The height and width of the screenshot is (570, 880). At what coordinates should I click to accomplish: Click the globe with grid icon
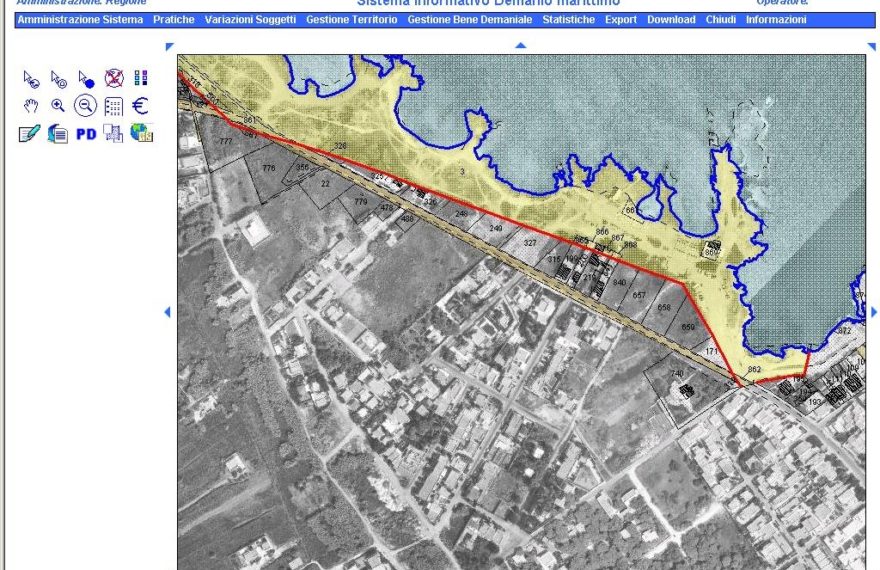point(141,134)
